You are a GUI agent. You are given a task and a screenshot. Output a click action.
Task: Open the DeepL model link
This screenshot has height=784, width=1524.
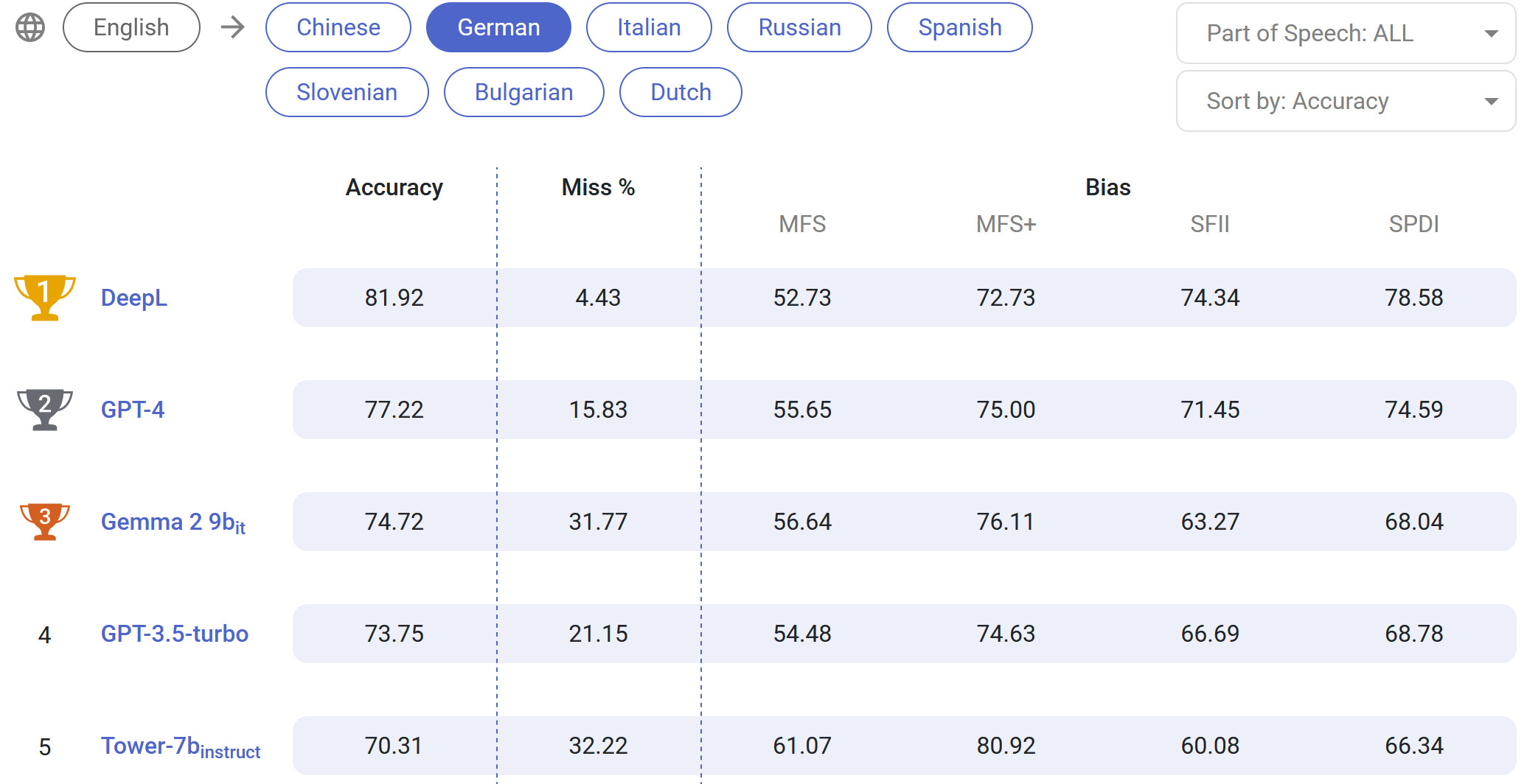(134, 298)
